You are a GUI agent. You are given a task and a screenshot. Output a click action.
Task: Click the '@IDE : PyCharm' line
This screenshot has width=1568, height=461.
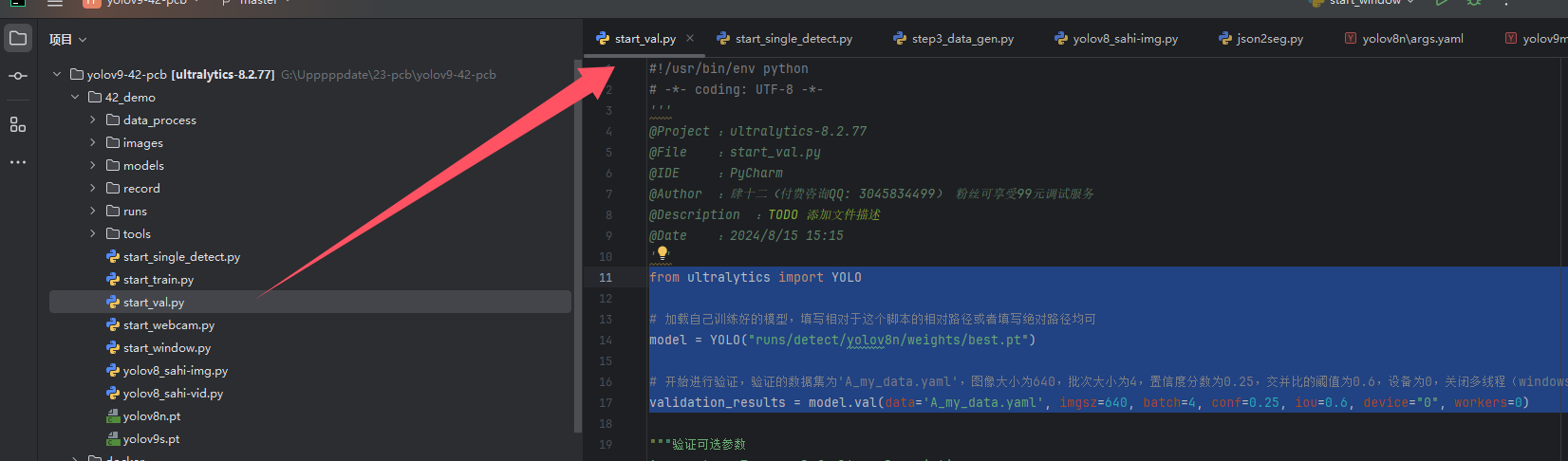[717, 173]
